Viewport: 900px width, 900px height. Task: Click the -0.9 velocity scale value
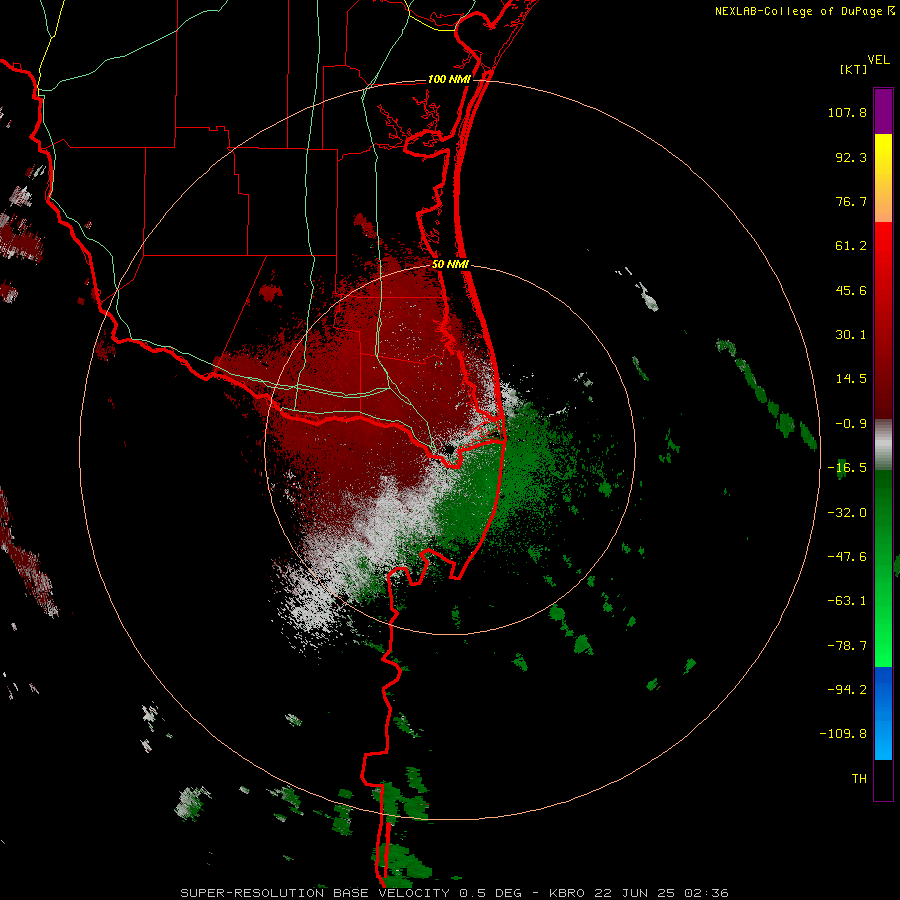tap(851, 424)
